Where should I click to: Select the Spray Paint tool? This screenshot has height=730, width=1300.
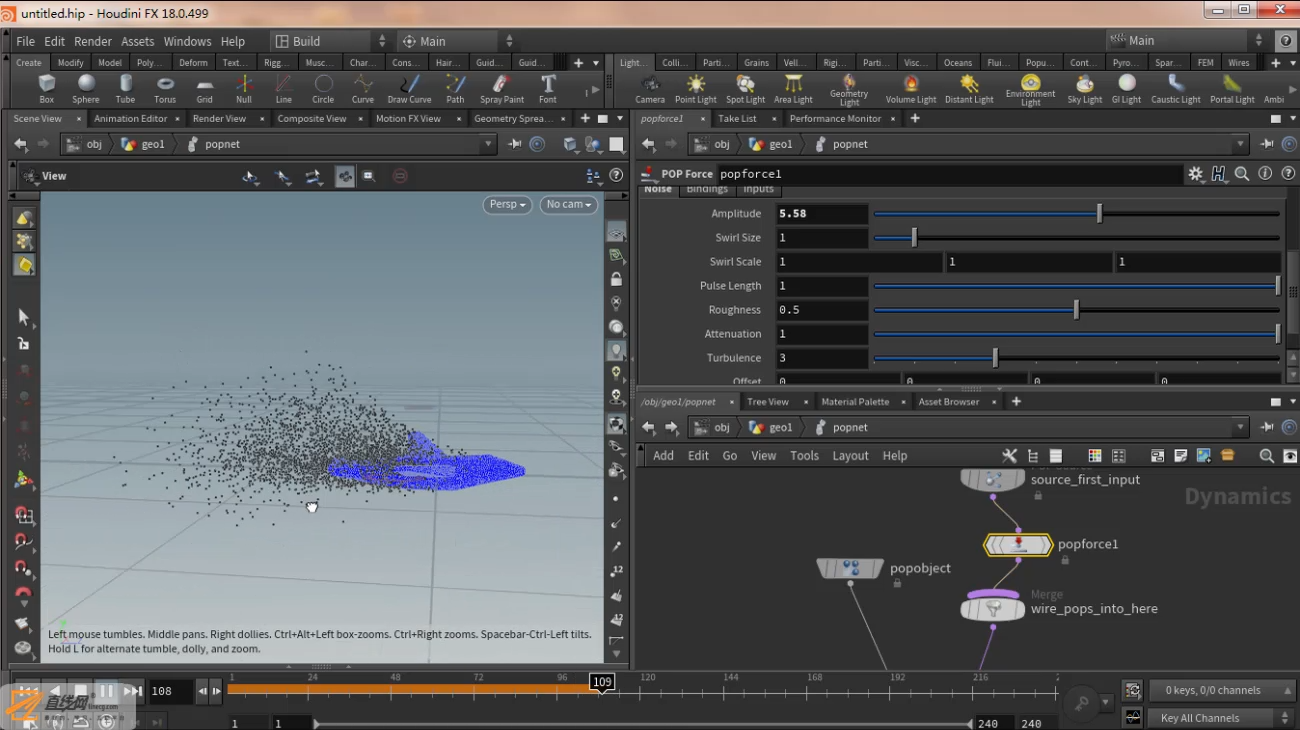tap(502, 89)
